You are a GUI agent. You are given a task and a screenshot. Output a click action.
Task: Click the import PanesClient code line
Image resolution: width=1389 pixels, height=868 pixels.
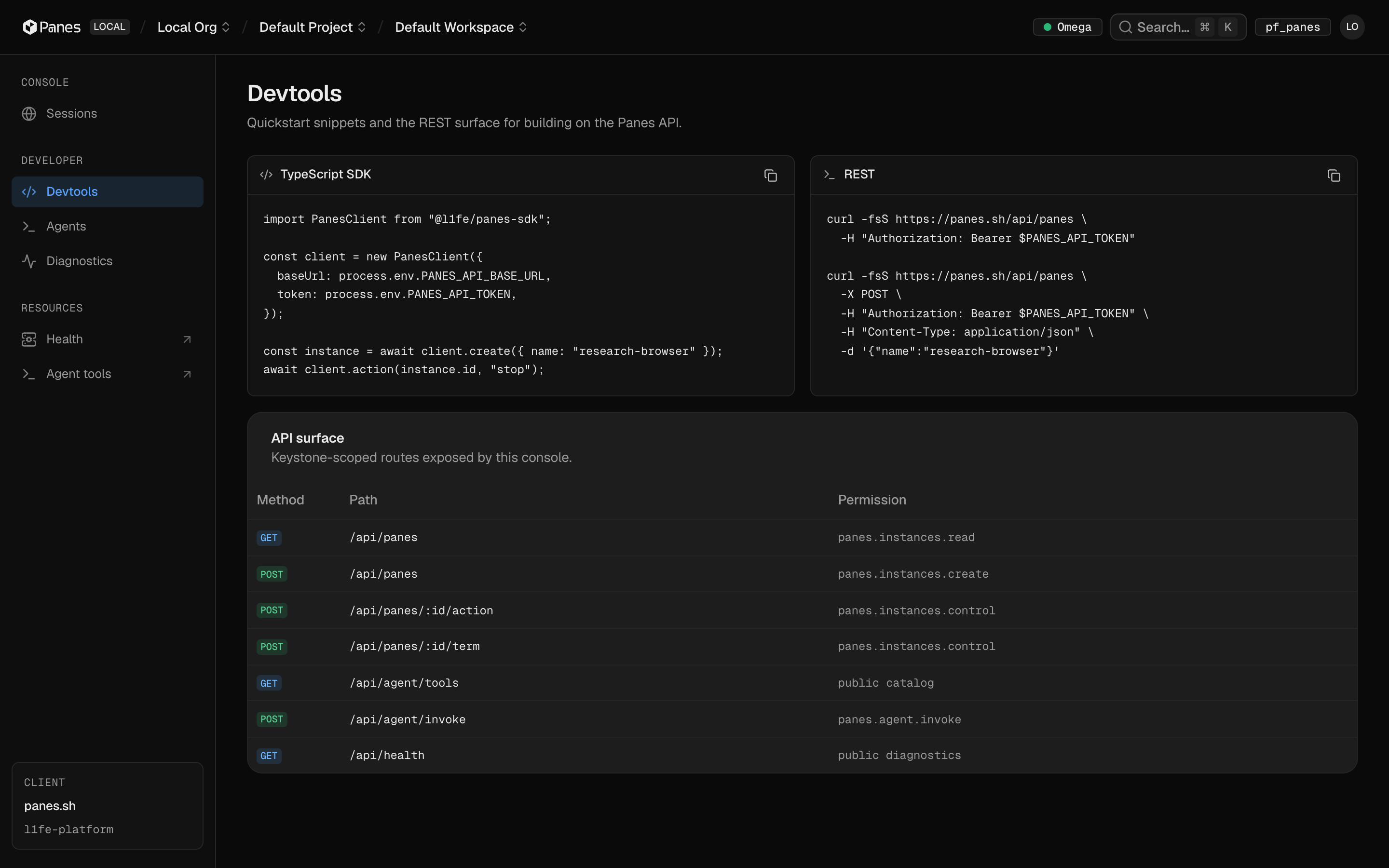(x=407, y=219)
